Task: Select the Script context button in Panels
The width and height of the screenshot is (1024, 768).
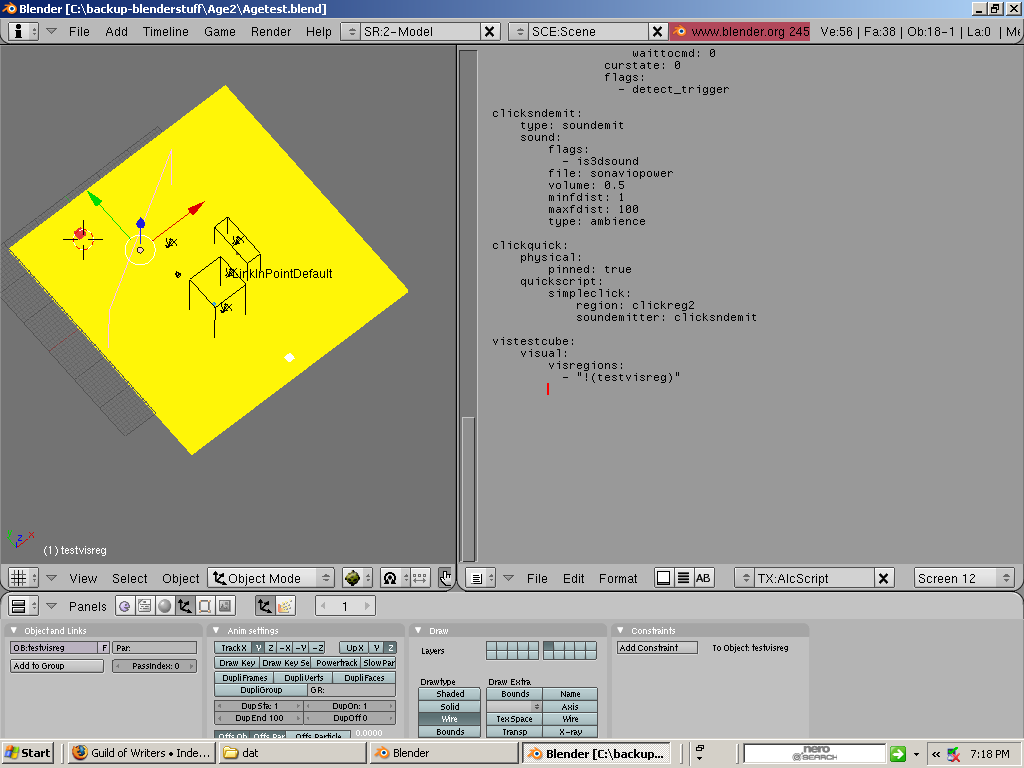Action: [145, 606]
